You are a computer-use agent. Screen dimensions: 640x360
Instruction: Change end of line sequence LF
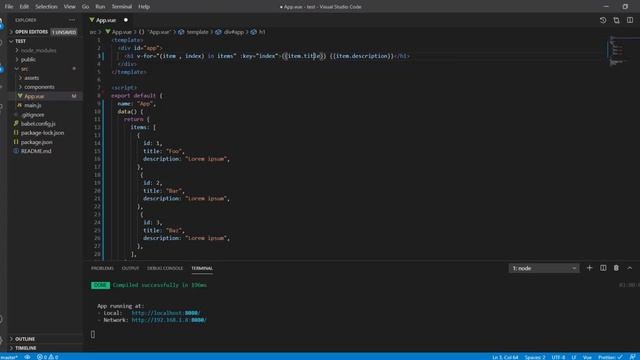(x=573, y=357)
